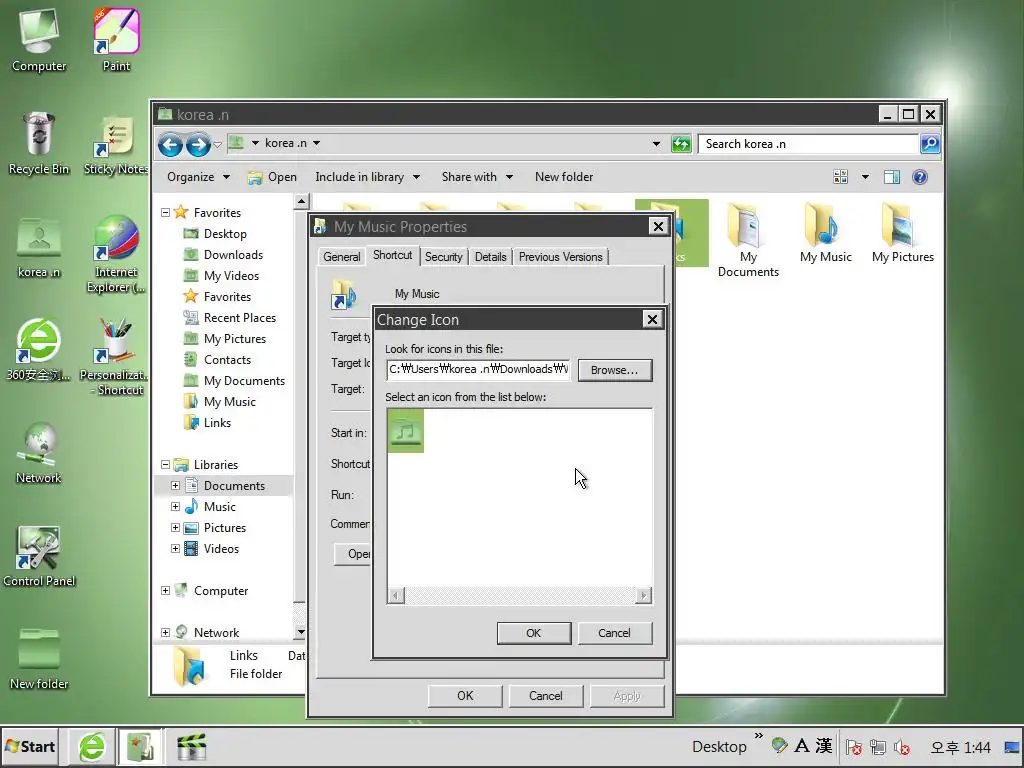Open the Control Panel desktop icon

coord(39,555)
